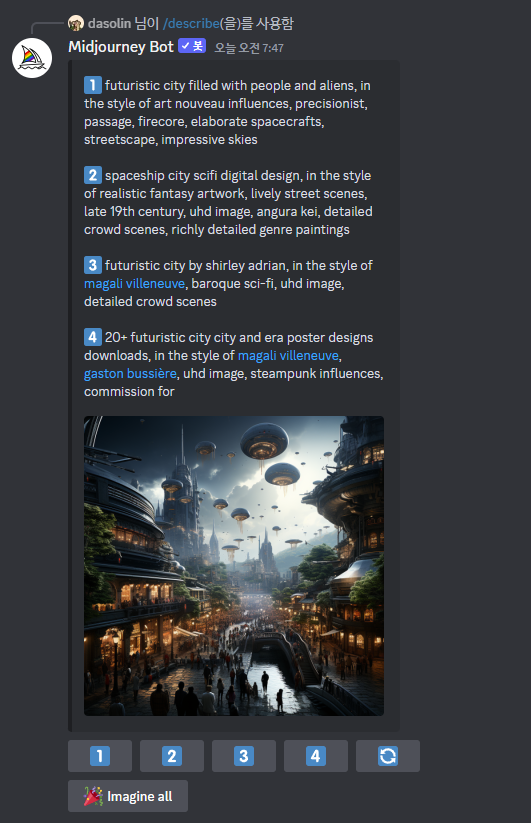Click the party popper icon on Imagine all

click(x=93, y=796)
